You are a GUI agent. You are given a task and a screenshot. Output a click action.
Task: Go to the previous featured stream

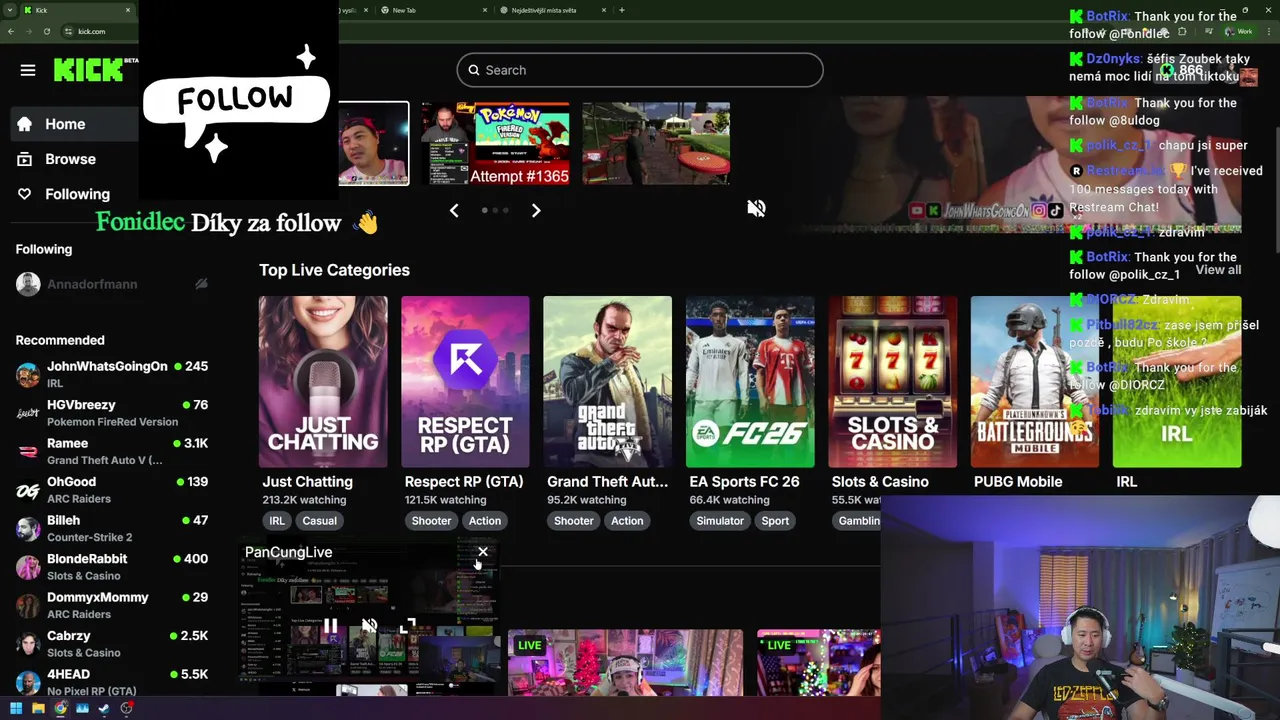click(454, 210)
